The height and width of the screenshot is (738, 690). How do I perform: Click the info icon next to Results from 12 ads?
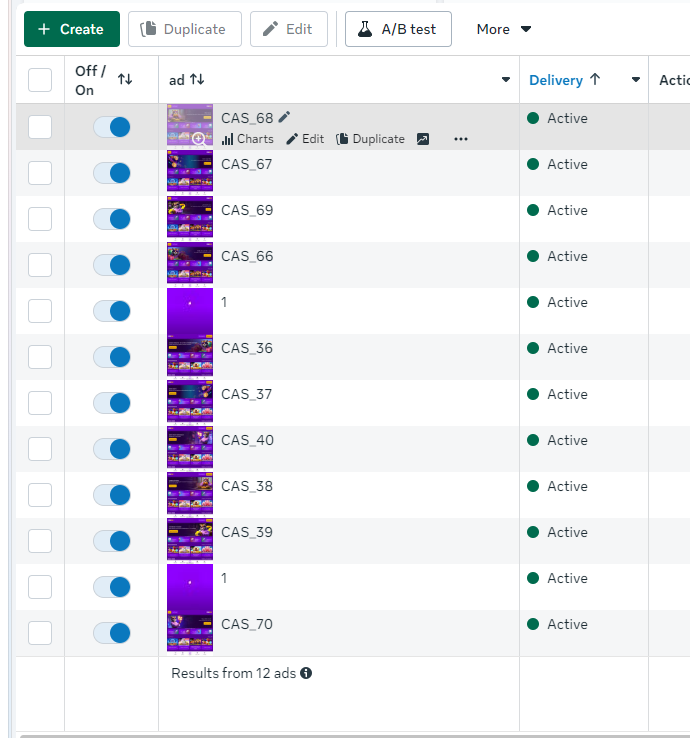pos(306,673)
